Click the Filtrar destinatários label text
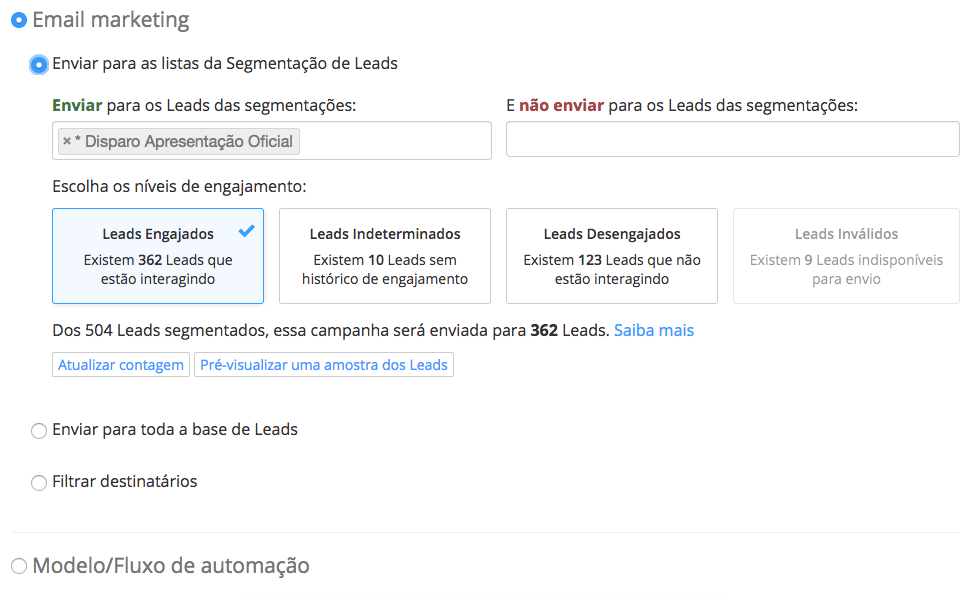The width and height of the screenshot is (971, 594). (x=124, y=481)
